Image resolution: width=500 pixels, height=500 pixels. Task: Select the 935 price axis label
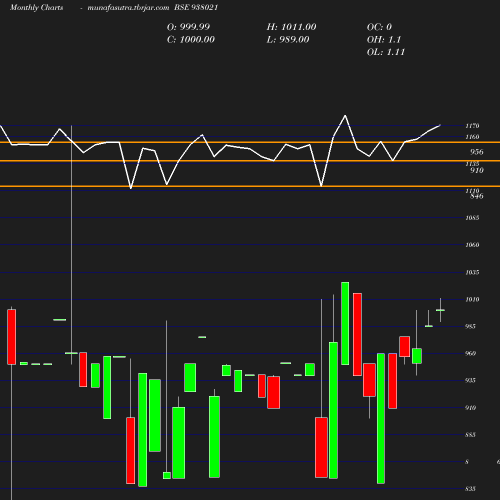[470, 380]
